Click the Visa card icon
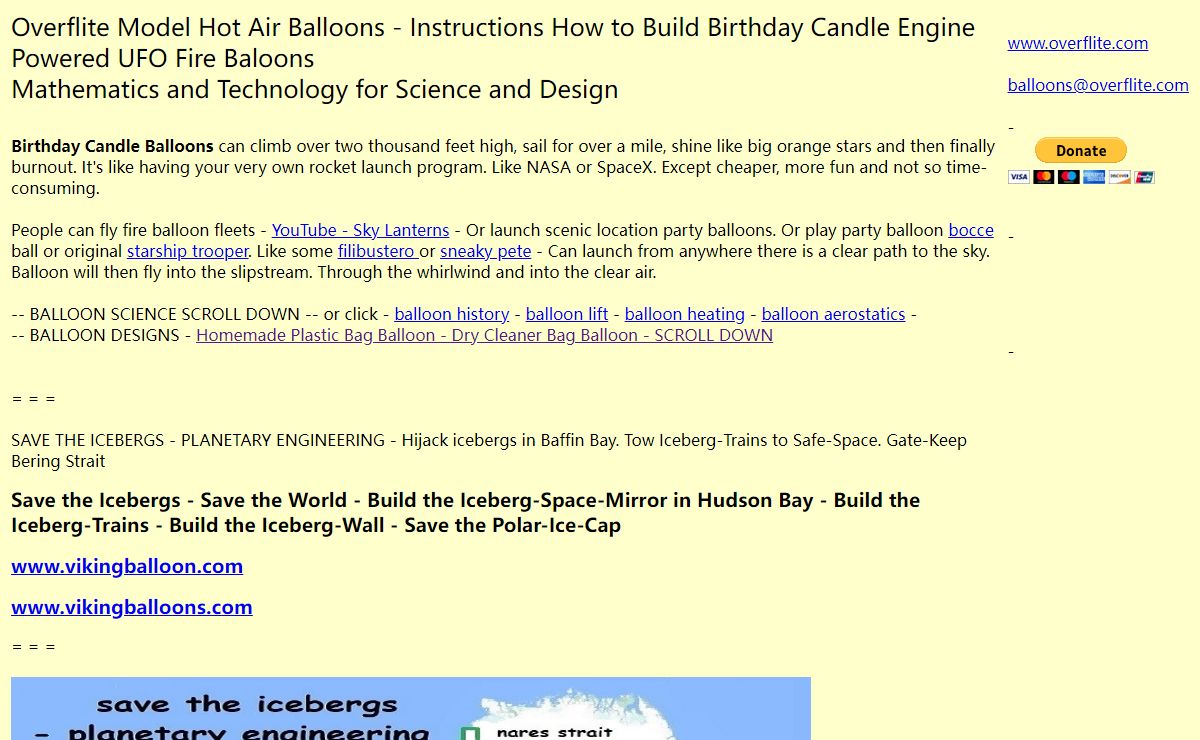 tap(1018, 177)
